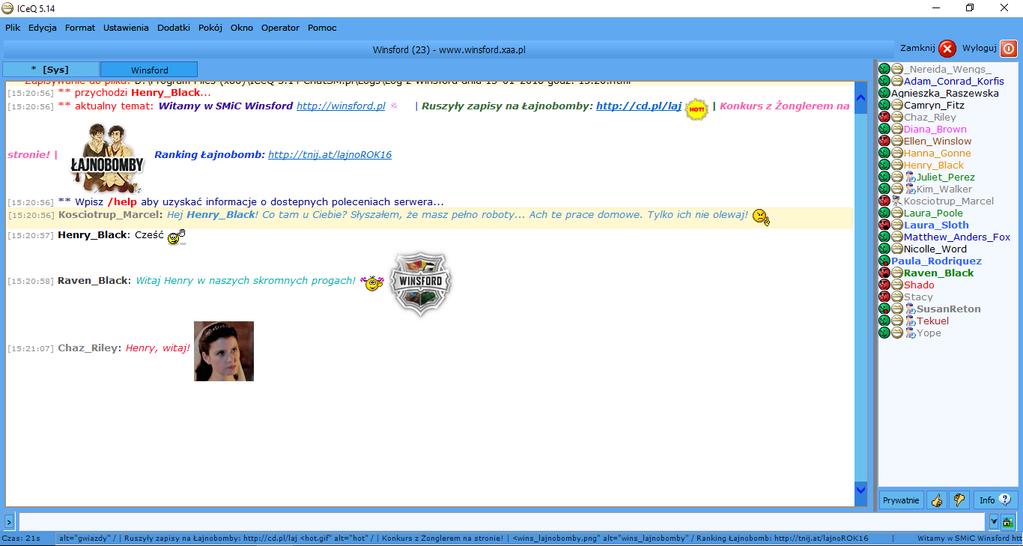The height and width of the screenshot is (546, 1023).
Task: Click the arrow button left of message input
Action: (9, 521)
